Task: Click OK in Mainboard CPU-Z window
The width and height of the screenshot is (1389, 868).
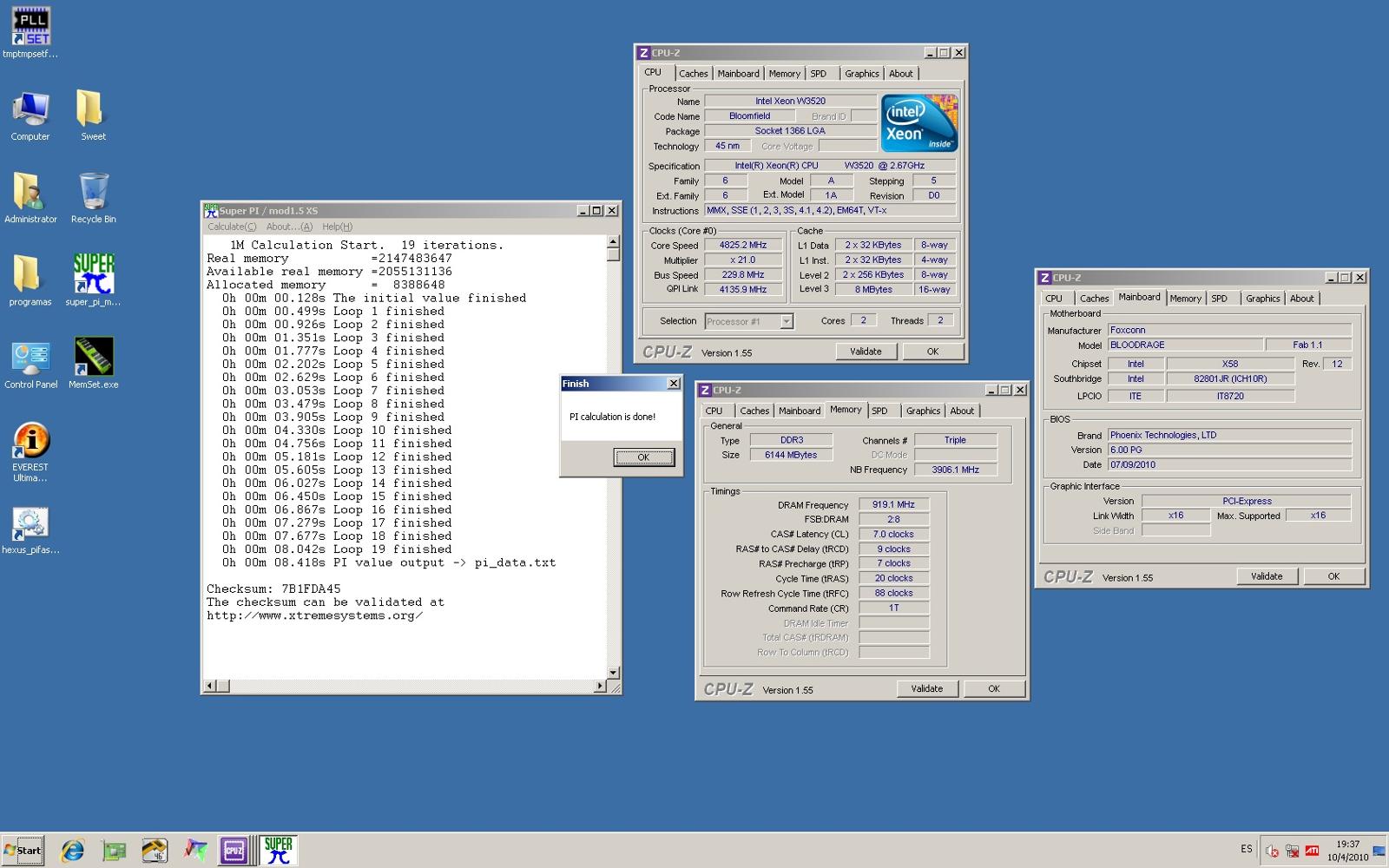Action: coord(1333,576)
